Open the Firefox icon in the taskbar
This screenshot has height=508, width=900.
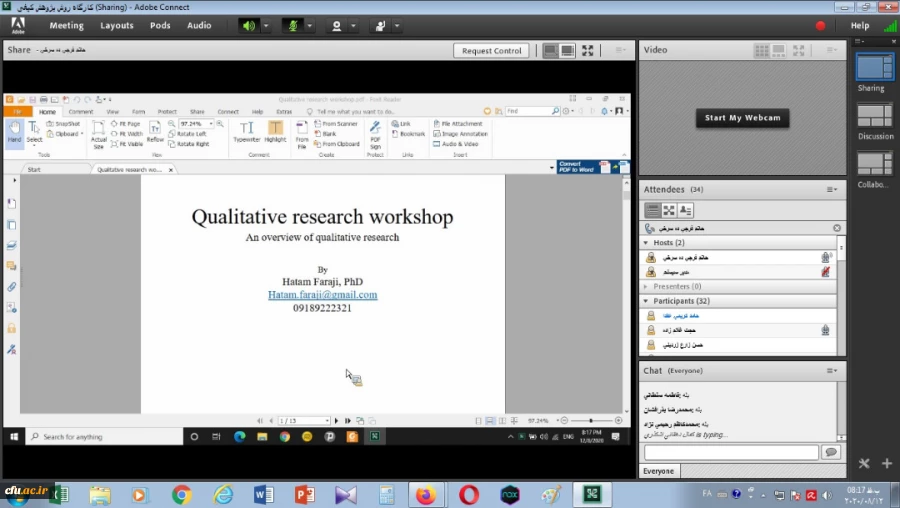click(425, 495)
